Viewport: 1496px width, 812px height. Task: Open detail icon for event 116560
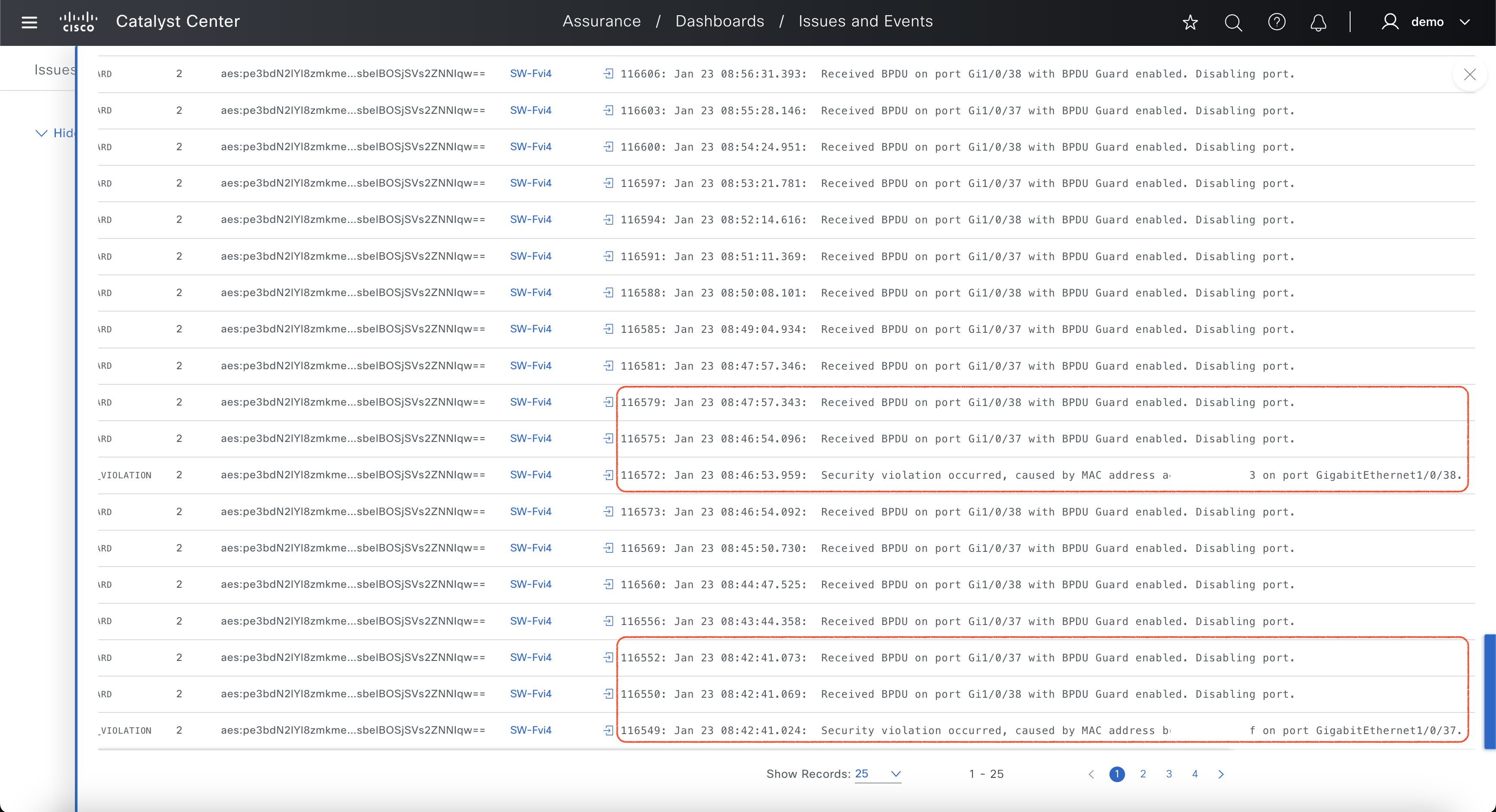608,584
